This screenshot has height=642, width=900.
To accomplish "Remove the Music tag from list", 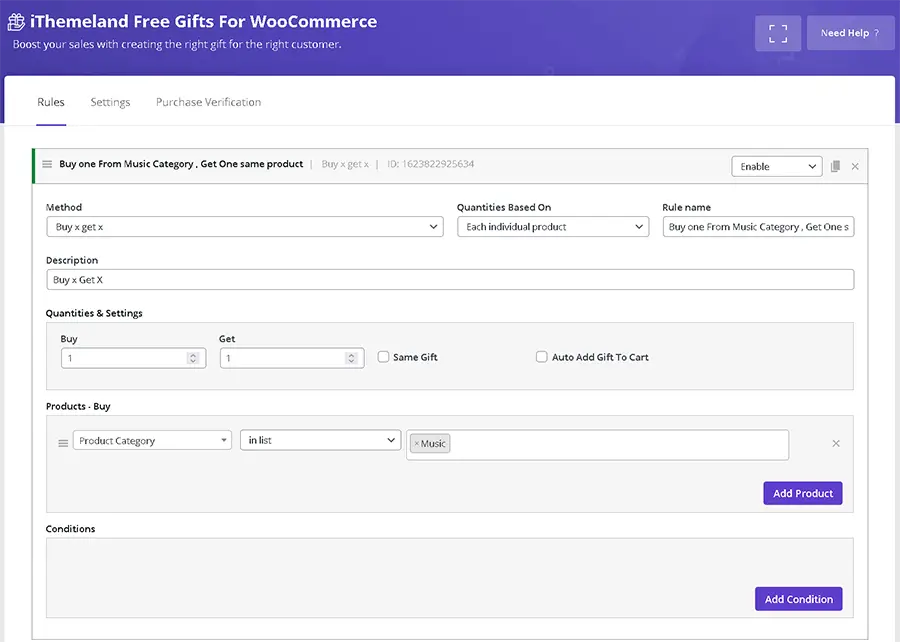I will [x=417, y=443].
